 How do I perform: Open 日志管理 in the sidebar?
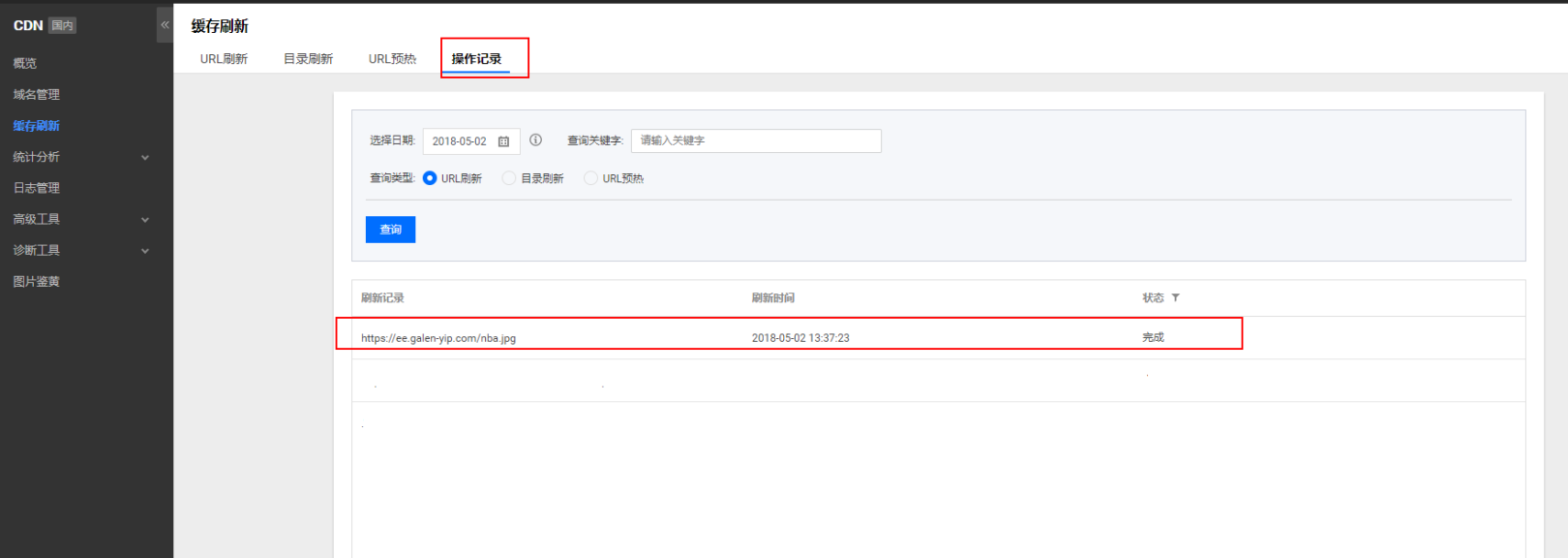(x=37, y=188)
